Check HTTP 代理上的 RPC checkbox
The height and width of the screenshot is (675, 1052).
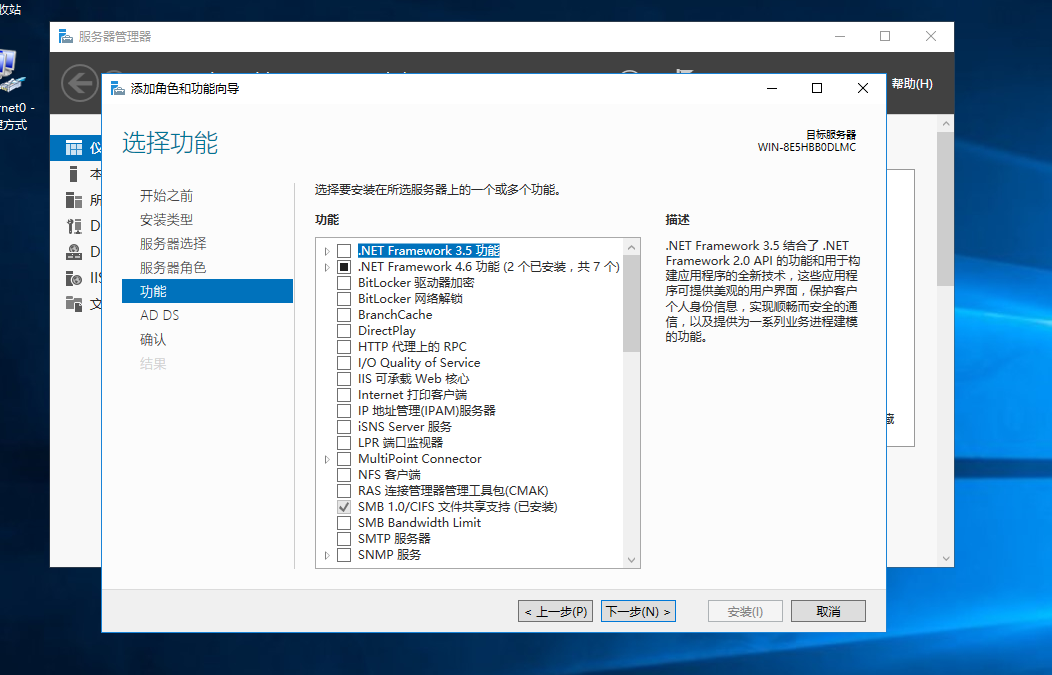(344, 347)
